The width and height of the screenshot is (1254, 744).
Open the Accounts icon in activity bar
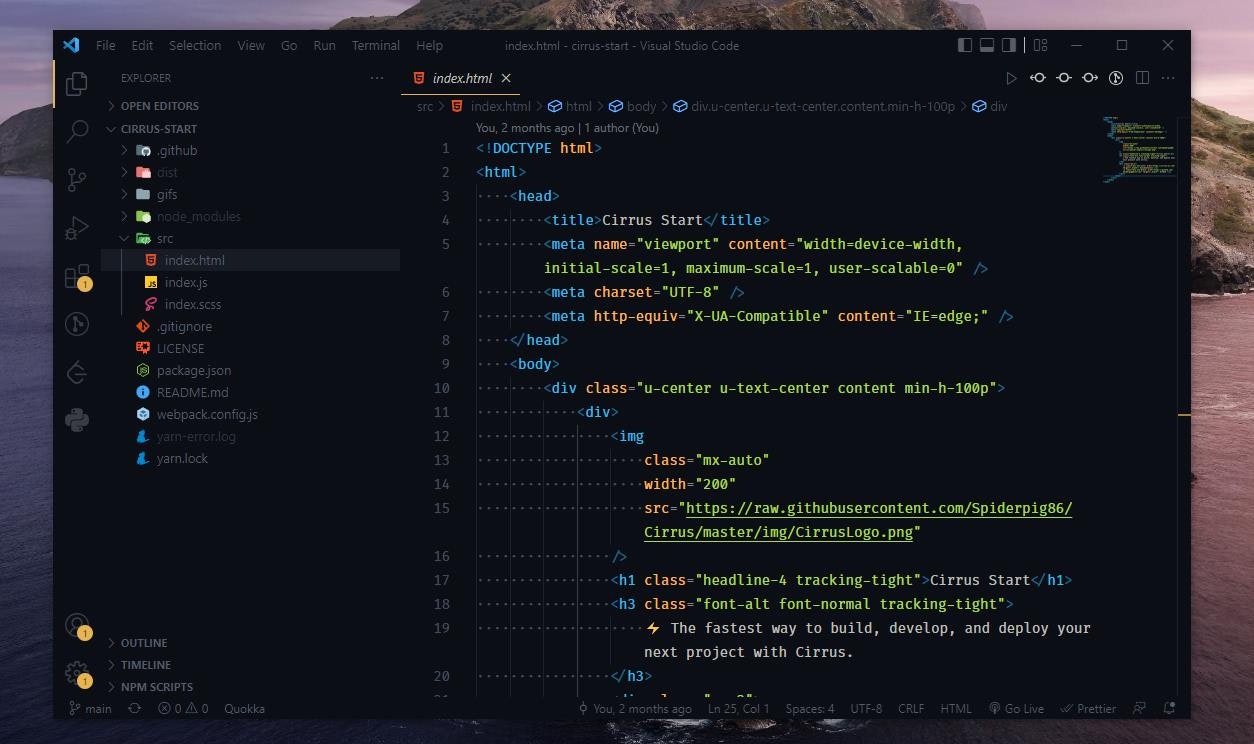tap(77, 626)
